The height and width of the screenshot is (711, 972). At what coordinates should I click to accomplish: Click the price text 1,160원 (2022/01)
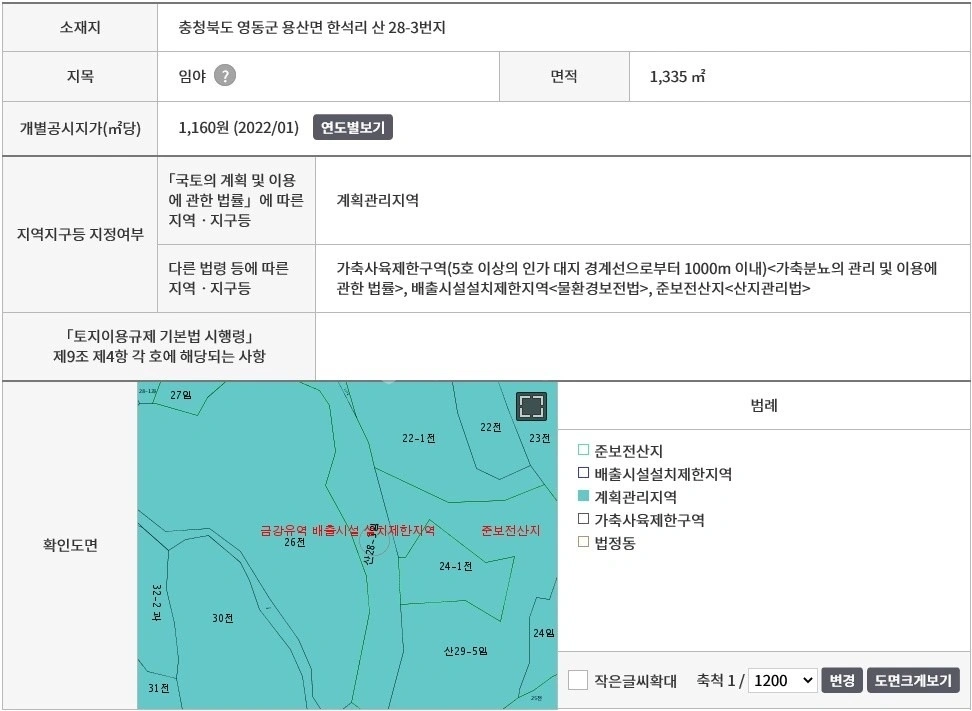(x=239, y=128)
